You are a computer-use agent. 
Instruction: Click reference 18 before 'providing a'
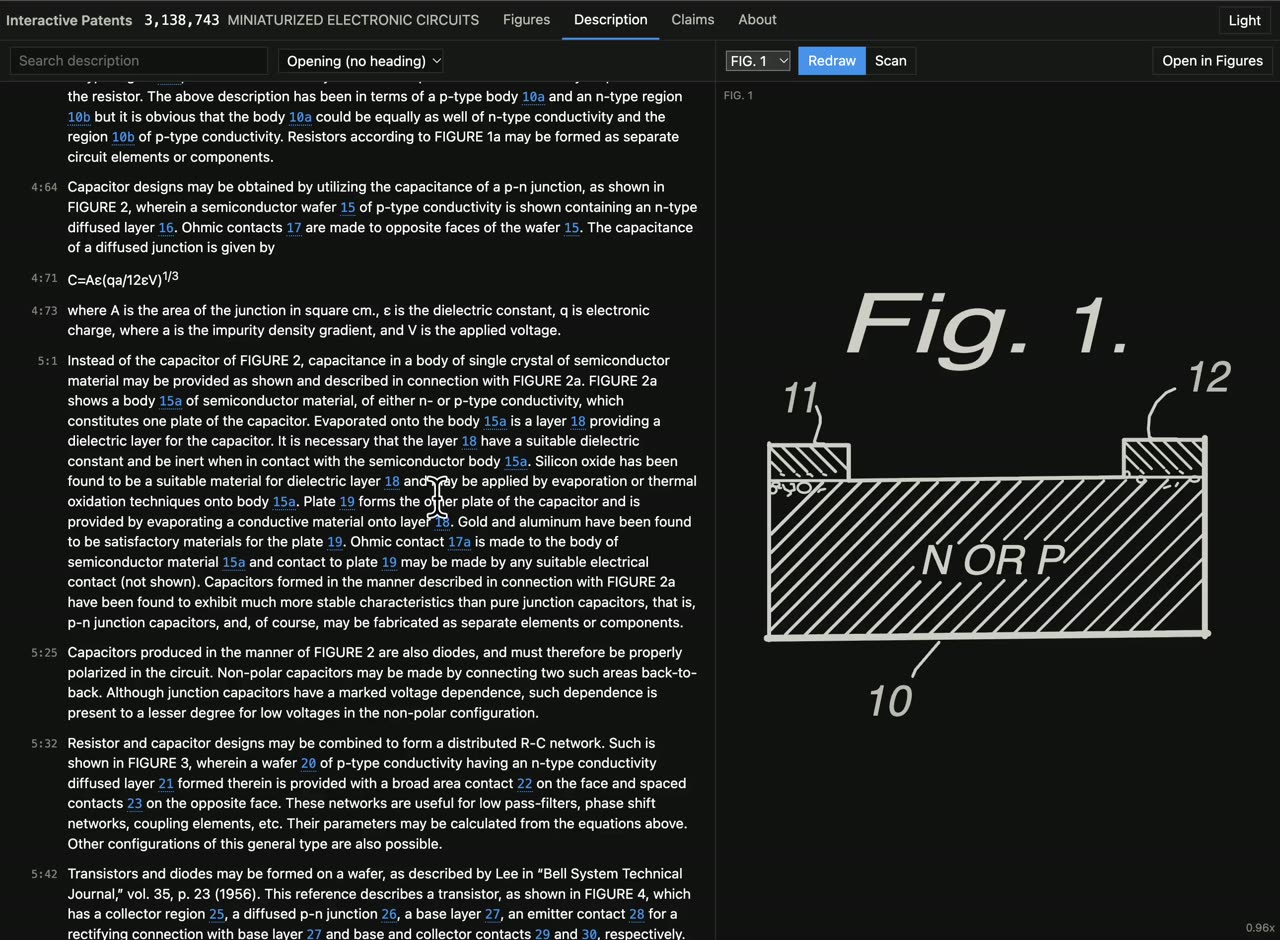(578, 421)
